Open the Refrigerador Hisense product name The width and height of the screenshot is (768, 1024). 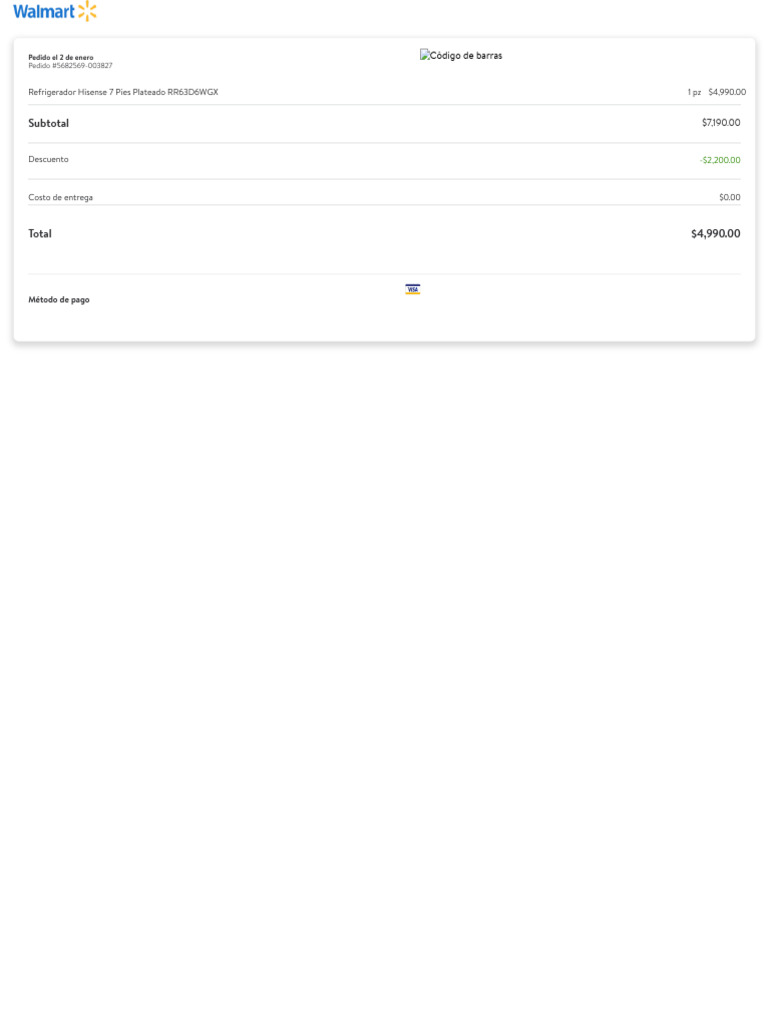click(x=123, y=92)
